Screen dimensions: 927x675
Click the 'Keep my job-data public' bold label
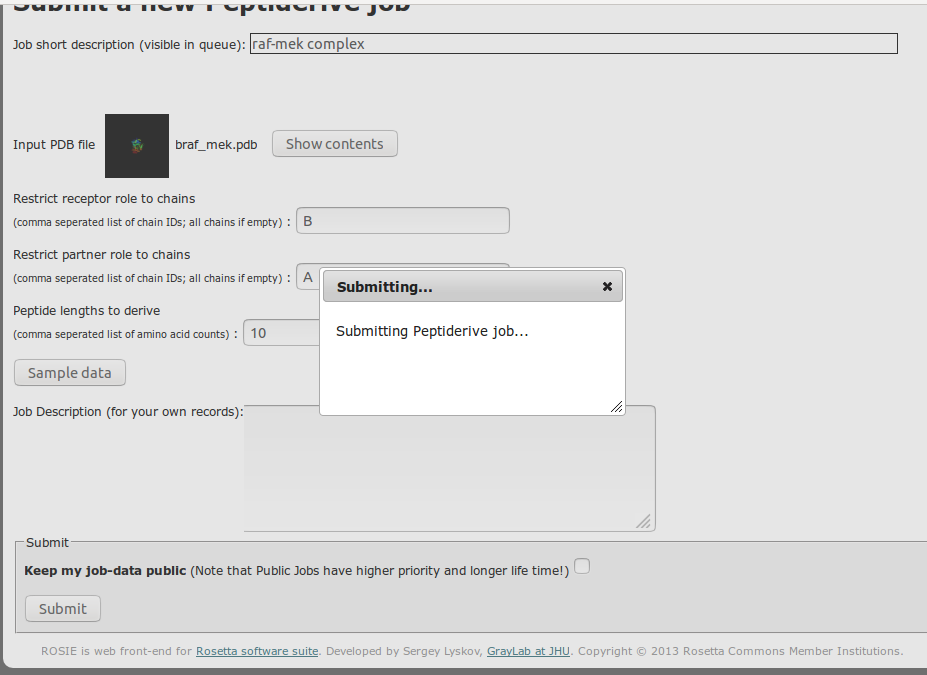[105, 571]
